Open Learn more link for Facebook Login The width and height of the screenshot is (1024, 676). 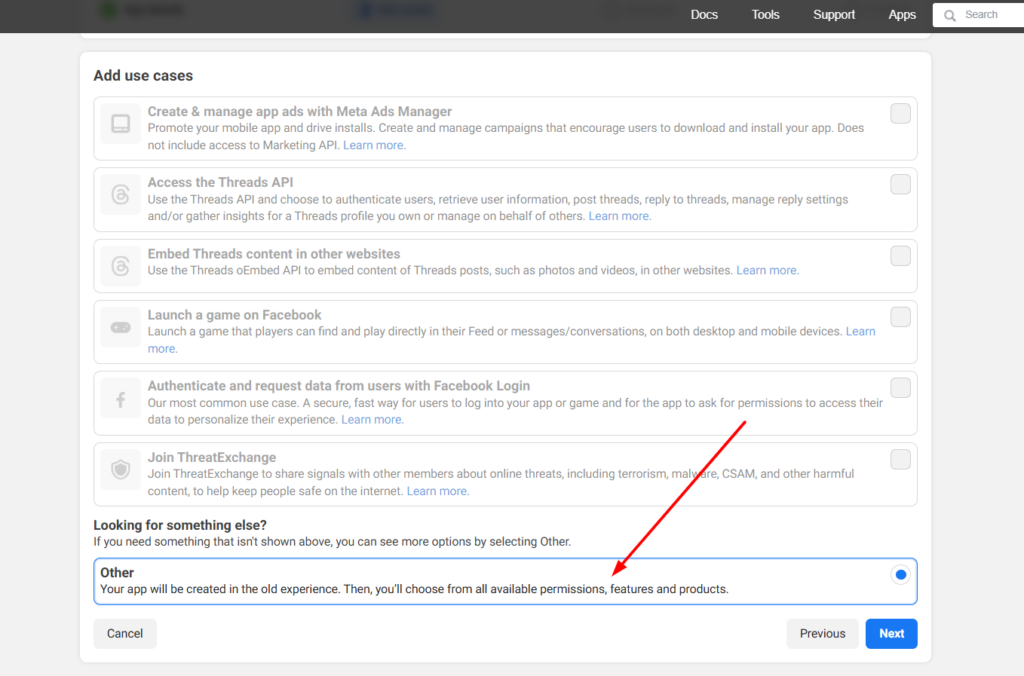point(372,420)
